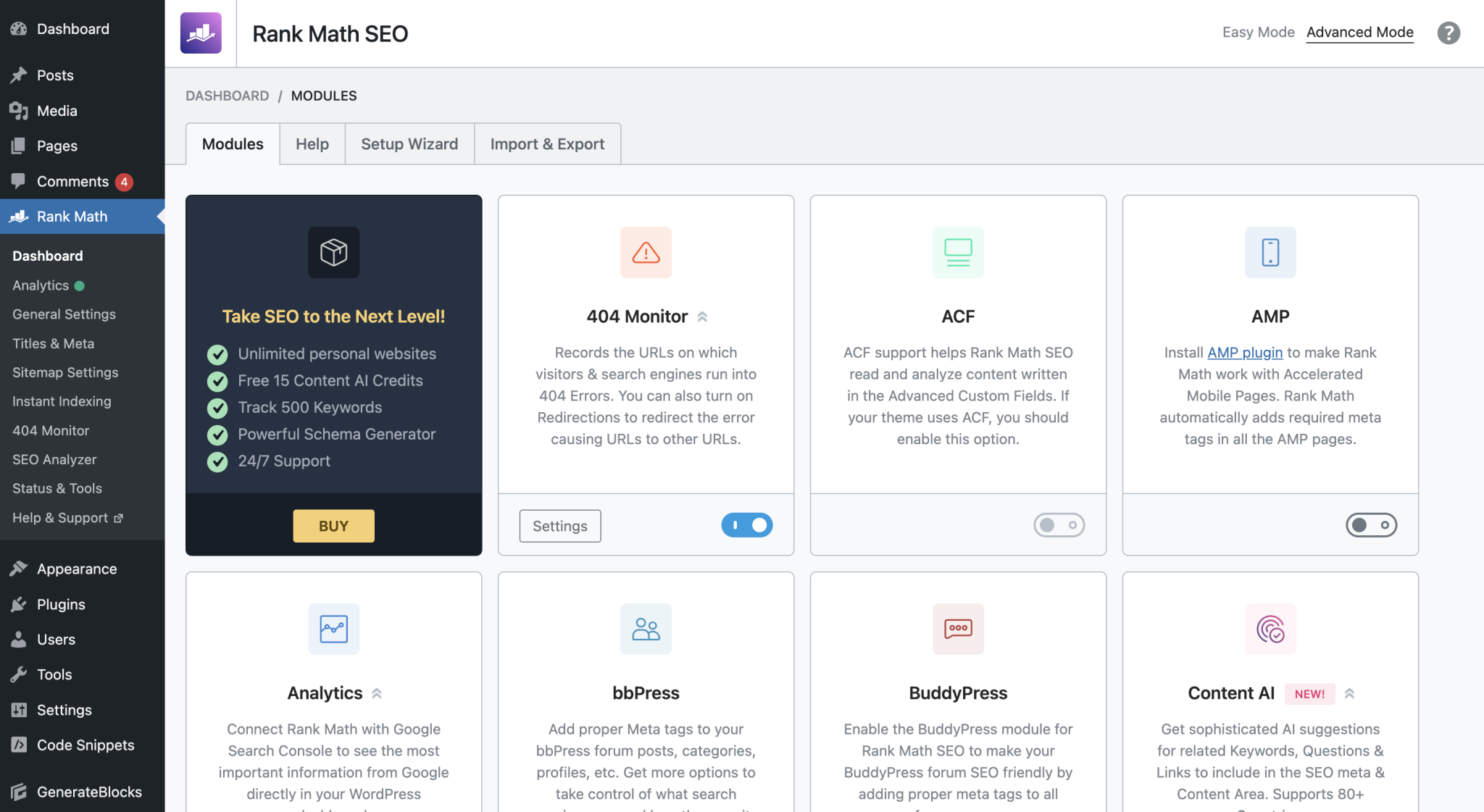This screenshot has height=812, width=1484.
Task: Click the AMP mobile phone icon
Action: click(1270, 252)
